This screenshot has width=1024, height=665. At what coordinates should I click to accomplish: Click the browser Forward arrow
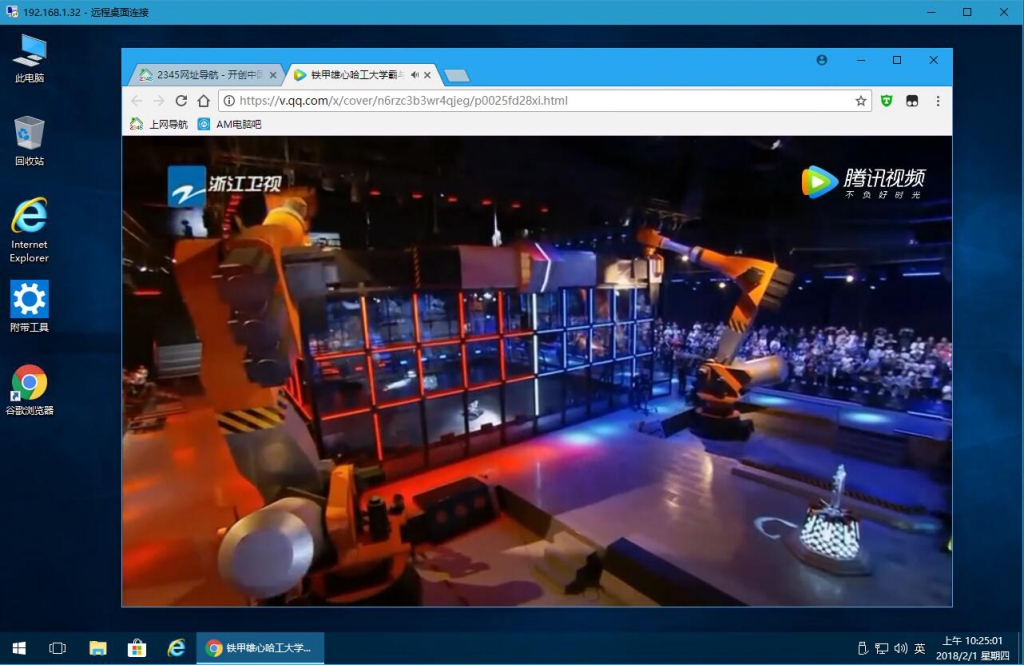(x=159, y=101)
